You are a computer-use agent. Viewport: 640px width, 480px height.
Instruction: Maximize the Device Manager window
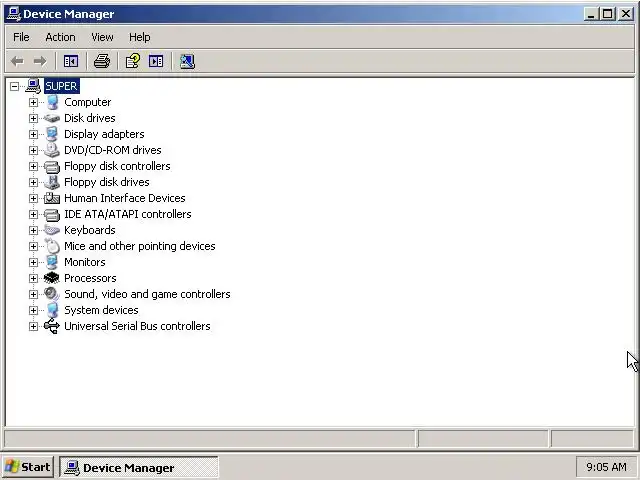pos(607,14)
